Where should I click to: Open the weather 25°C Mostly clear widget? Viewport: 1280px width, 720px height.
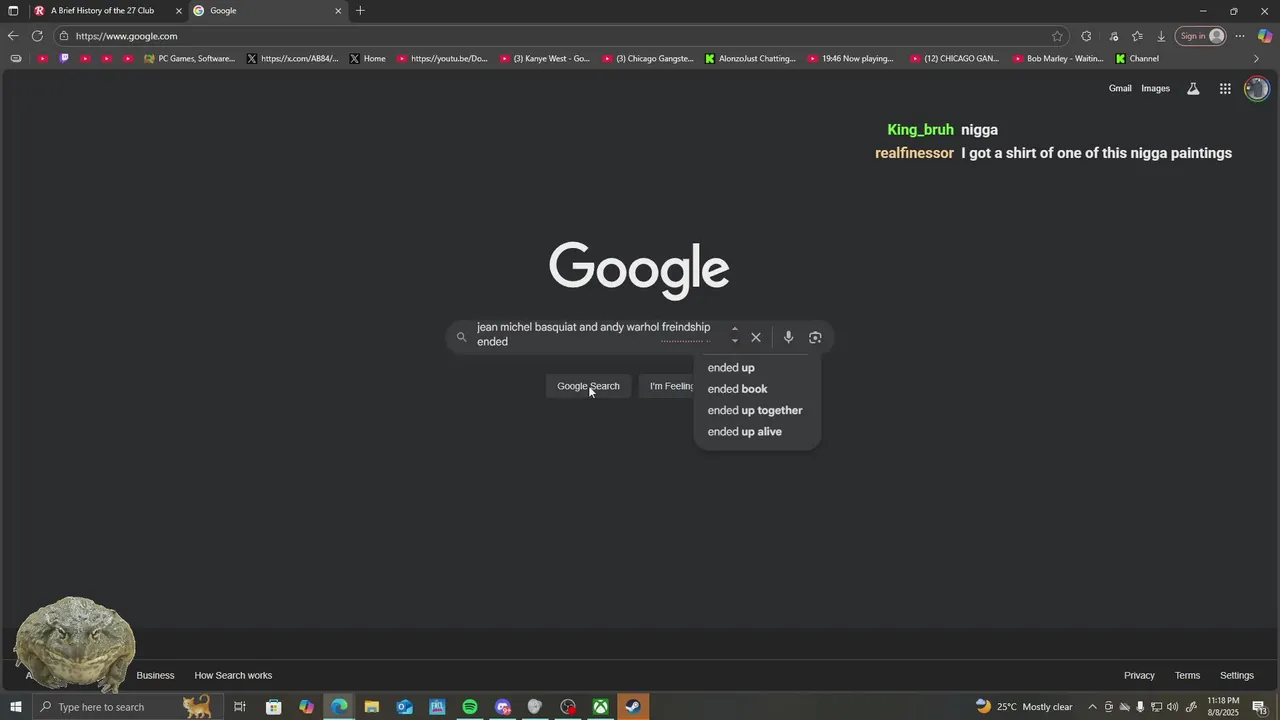pyautogui.click(x=1024, y=707)
